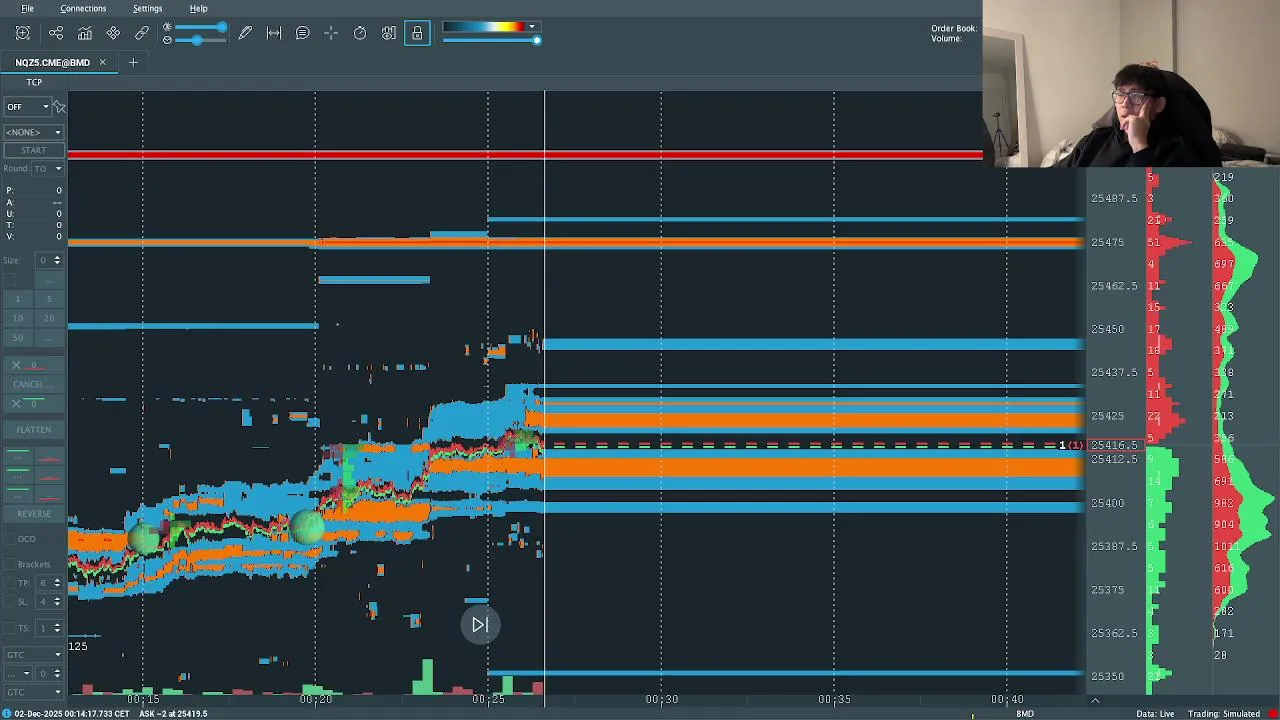Click the Size spinner field
The height and width of the screenshot is (720, 1280).
click(x=49, y=260)
